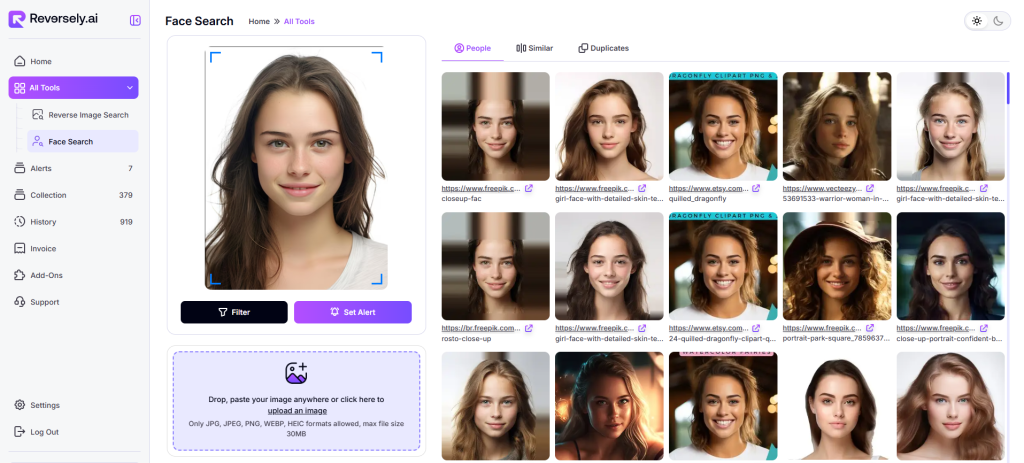Collapse the All Tools dropdown menu
This screenshot has height=463, width=1024.
click(131, 88)
